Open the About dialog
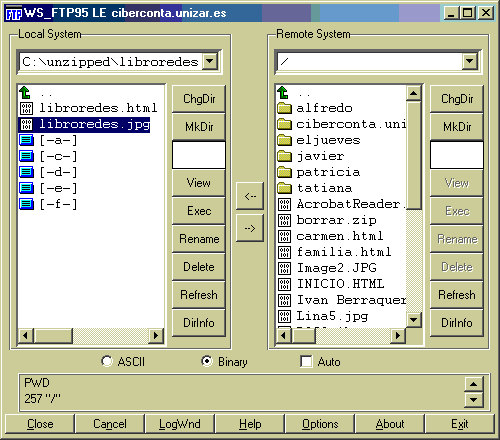This screenshot has height=440, width=500. click(x=390, y=424)
